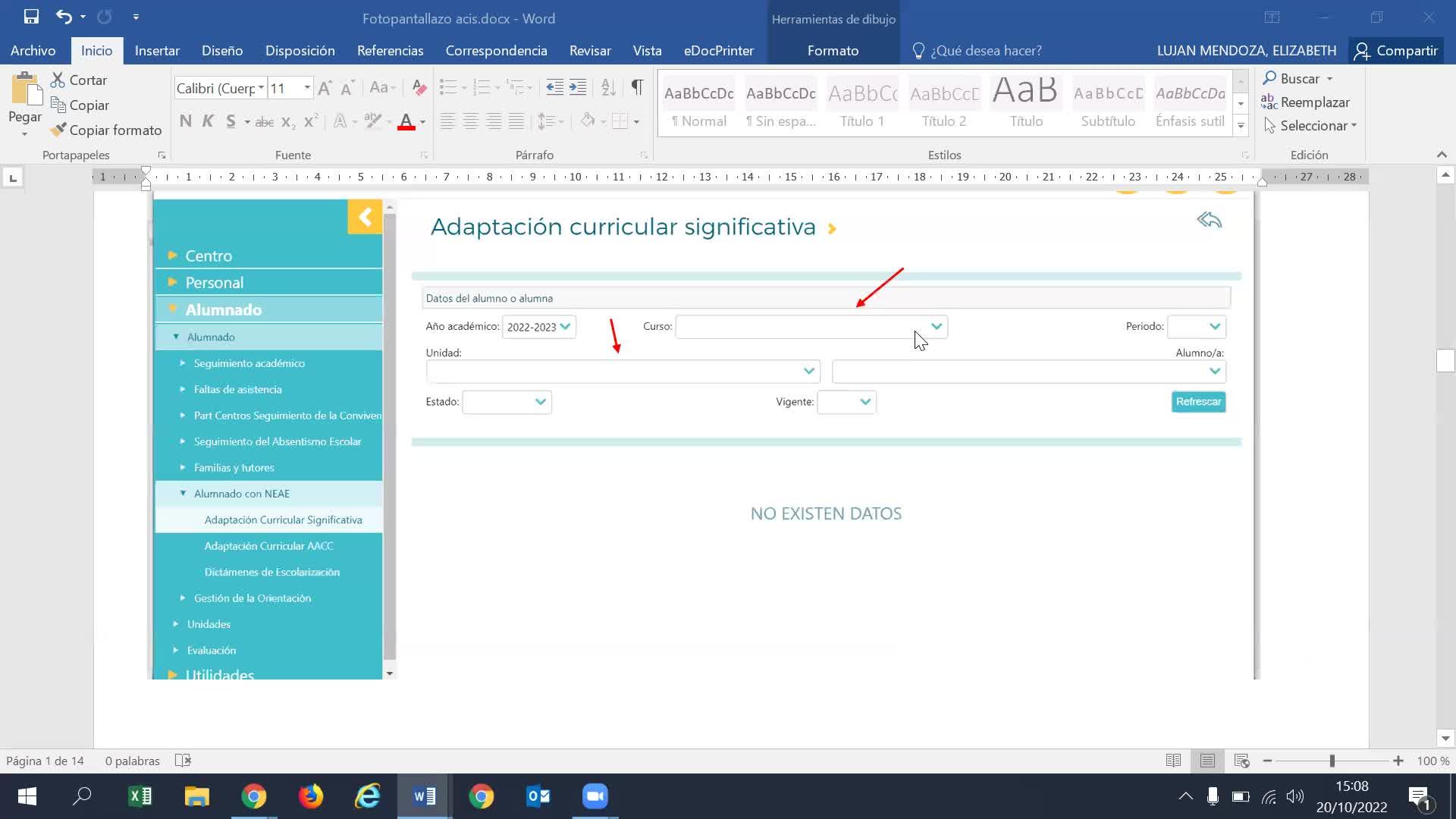Click the zoom slider handle
The width and height of the screenshot is (1456, 819).
pos(1332,761)
